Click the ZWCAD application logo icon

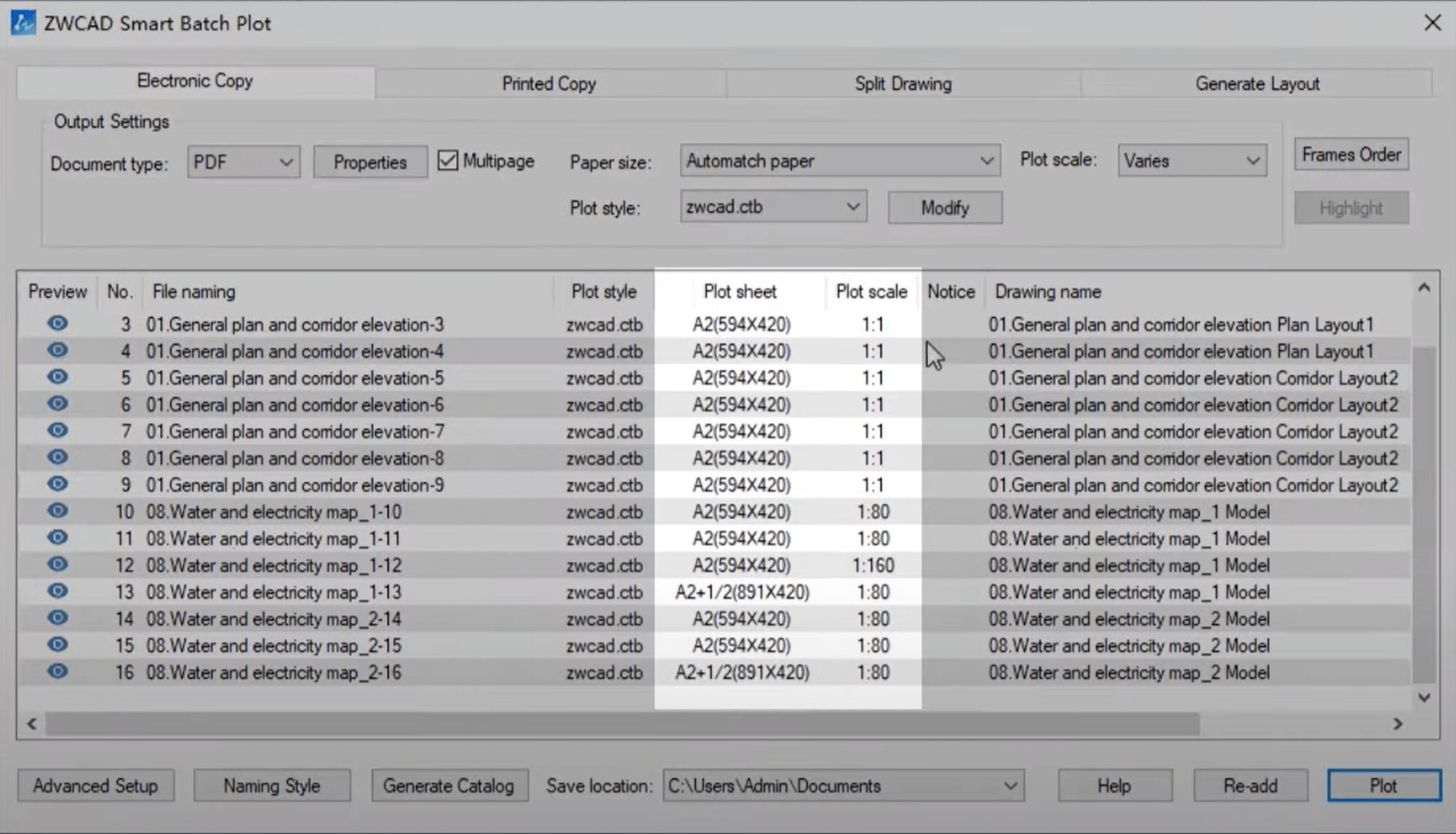(23, 23)
